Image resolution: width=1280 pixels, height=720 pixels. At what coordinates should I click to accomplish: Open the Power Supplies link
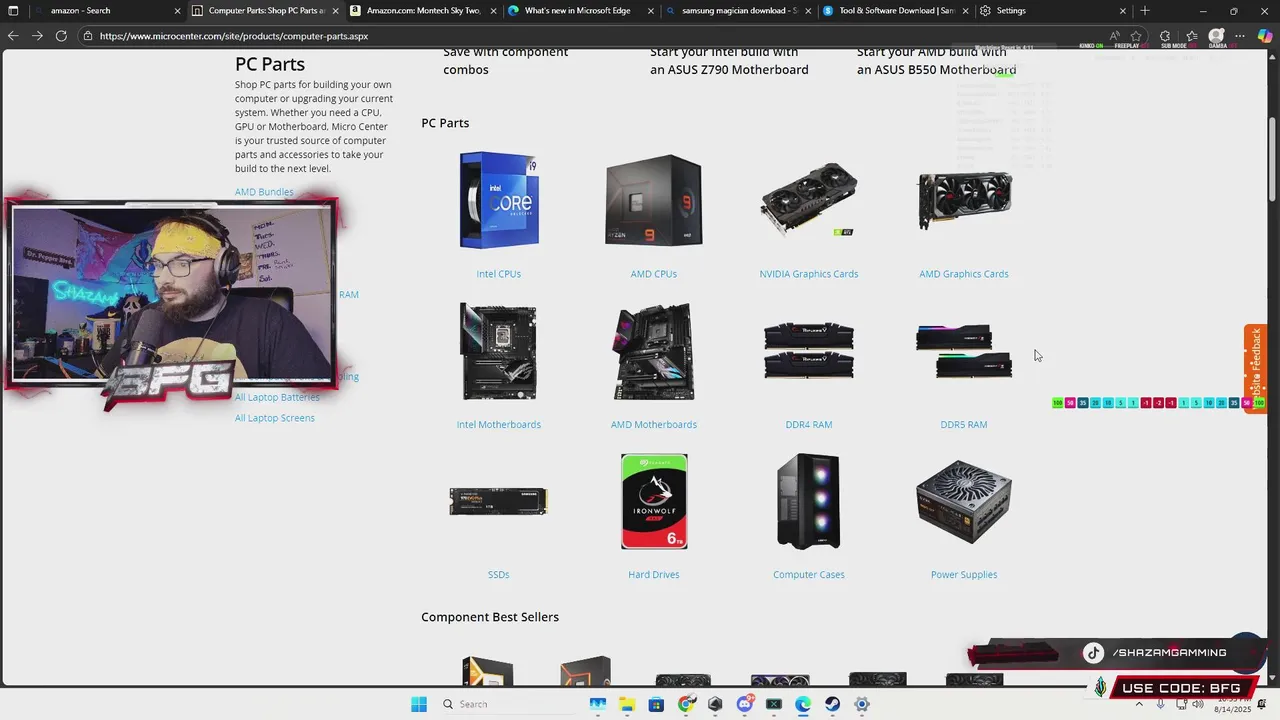(964, 575)
